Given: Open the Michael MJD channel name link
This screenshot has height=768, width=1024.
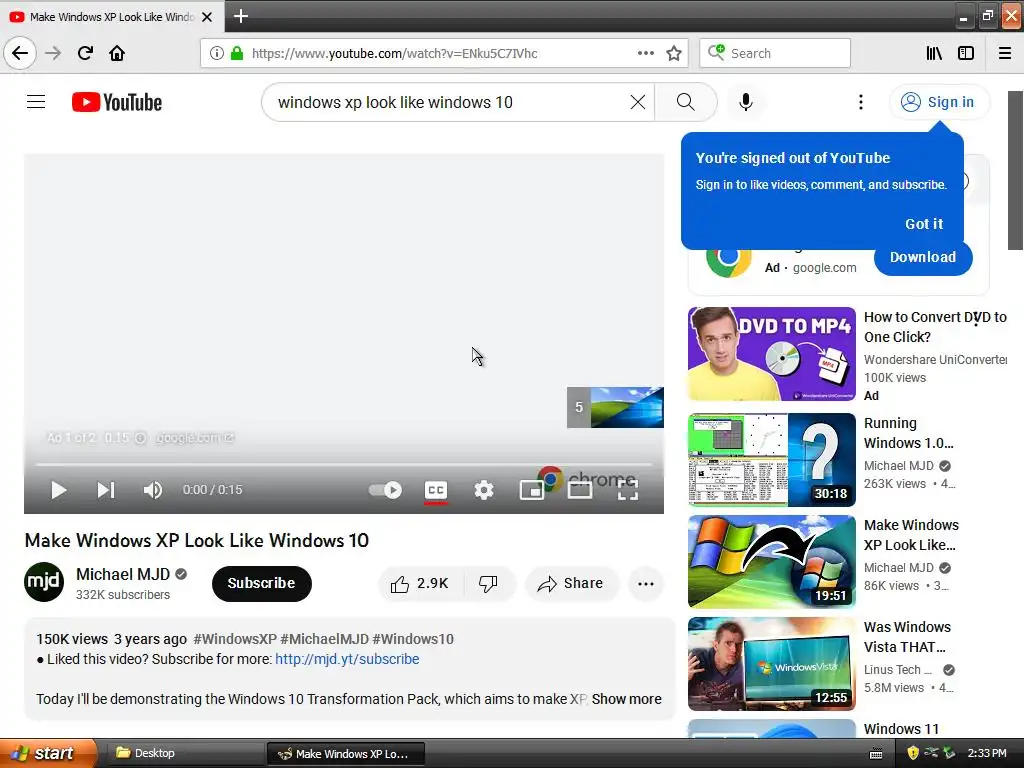Looking at the screenshot, I should click(x=123, y=574).
